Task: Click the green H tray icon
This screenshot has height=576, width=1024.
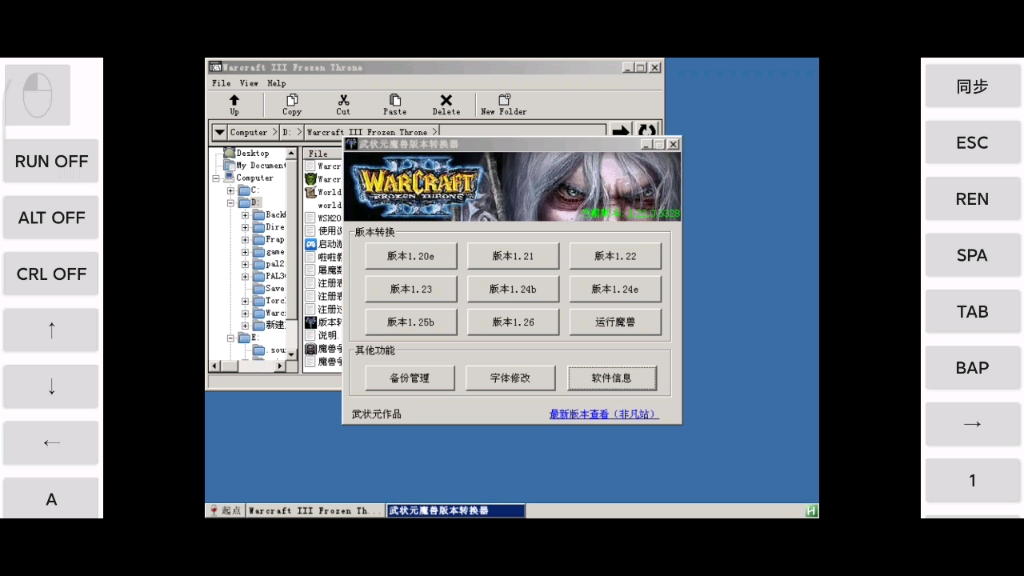Action: pos(811,511)
